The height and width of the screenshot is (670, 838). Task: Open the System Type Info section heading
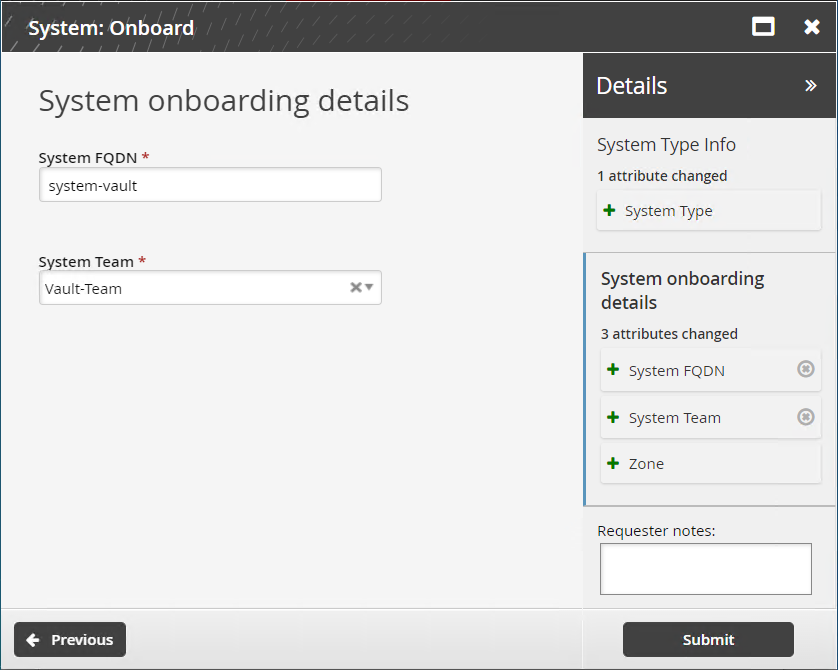pos(666,145)
